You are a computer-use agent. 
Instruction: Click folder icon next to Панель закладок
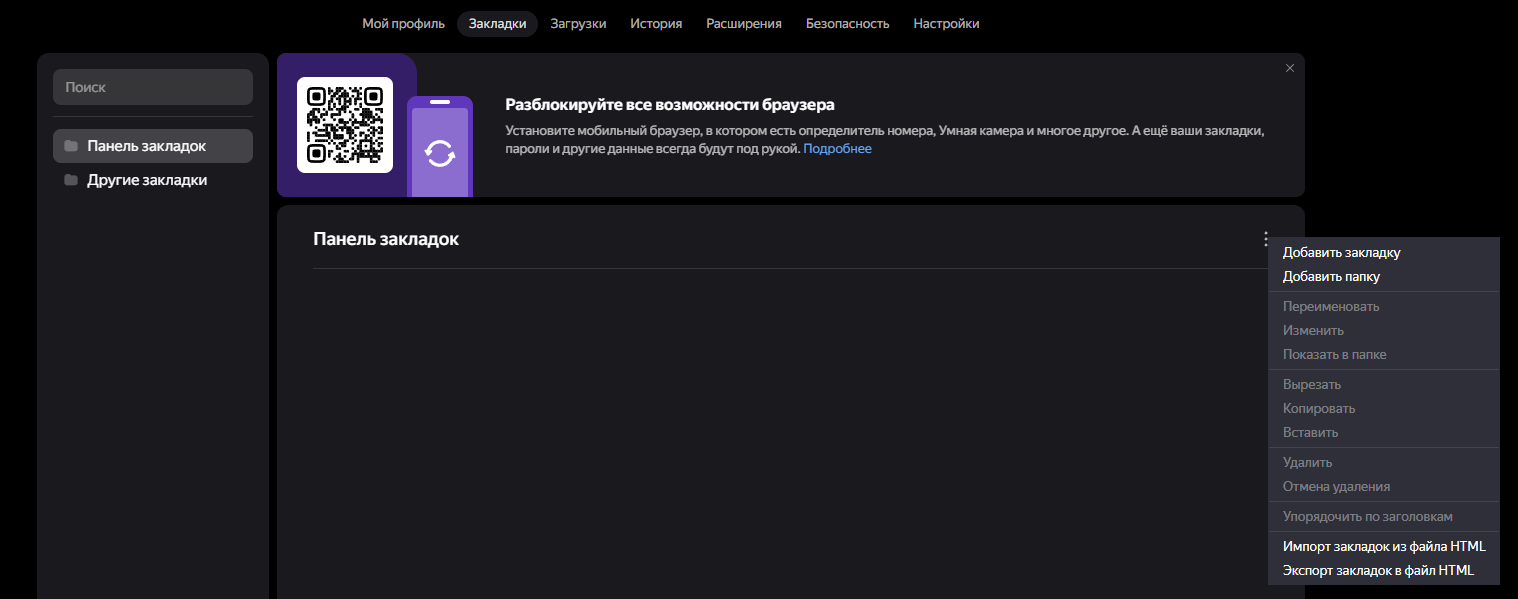[70, 146]
